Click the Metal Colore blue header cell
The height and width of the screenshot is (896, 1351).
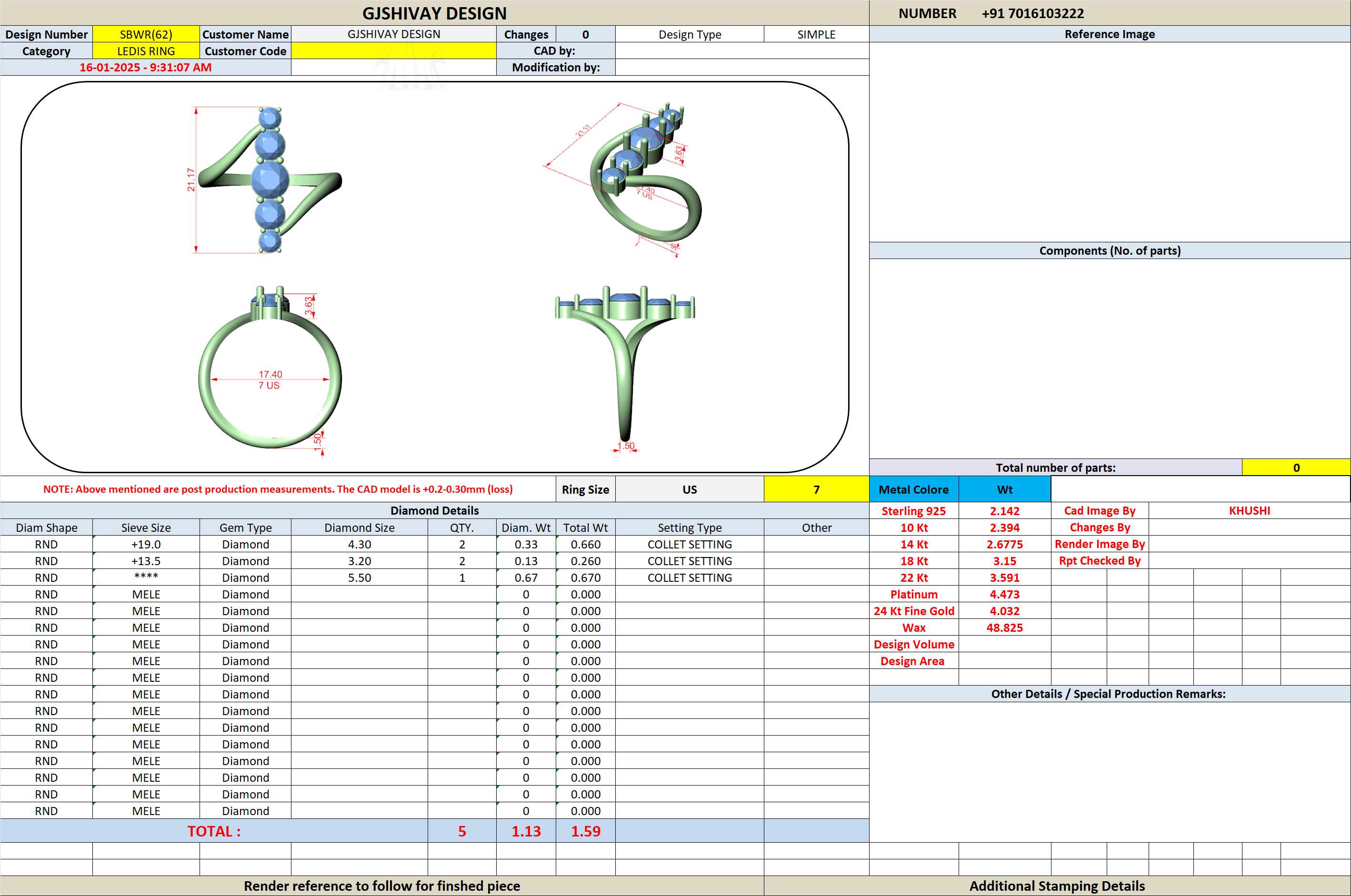913,489
